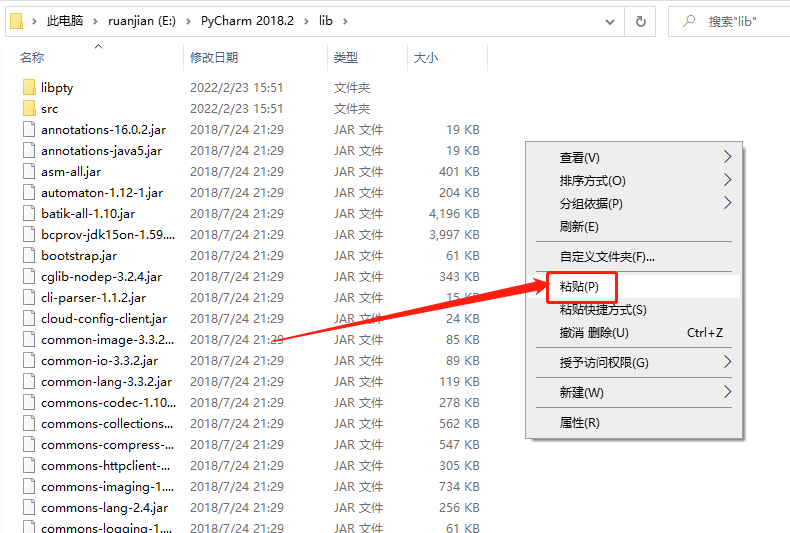
Task: Select the bootstrap.jar file icon
Action: [x=29, y=255]
